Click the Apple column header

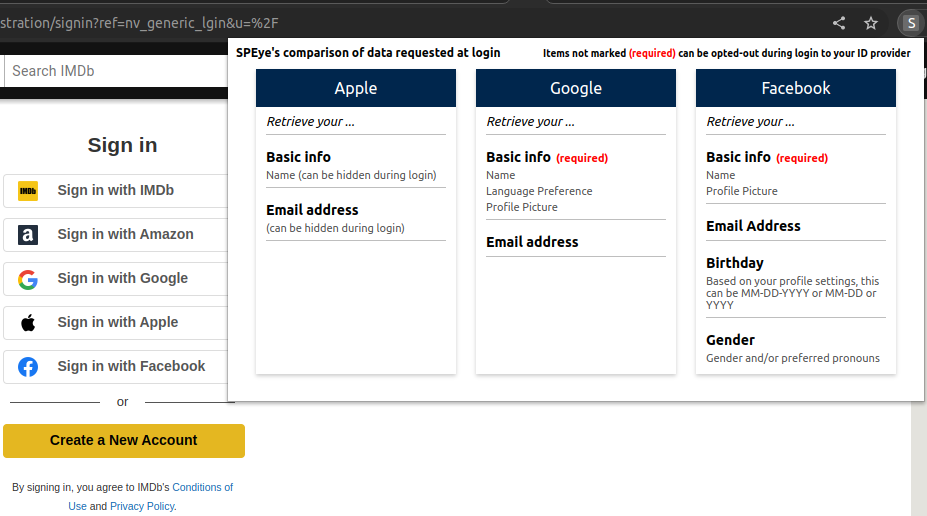click(x=356, y=88)
